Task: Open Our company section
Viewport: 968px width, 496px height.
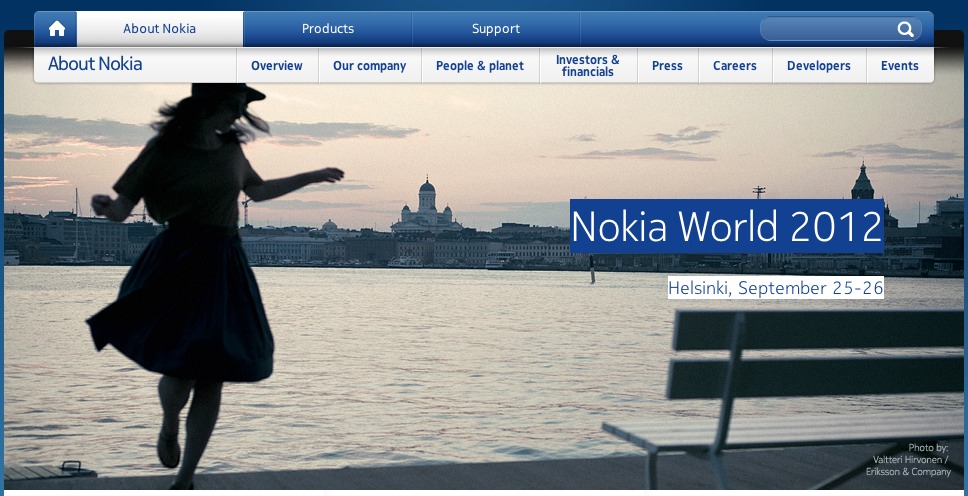Action: click(369, 65)
